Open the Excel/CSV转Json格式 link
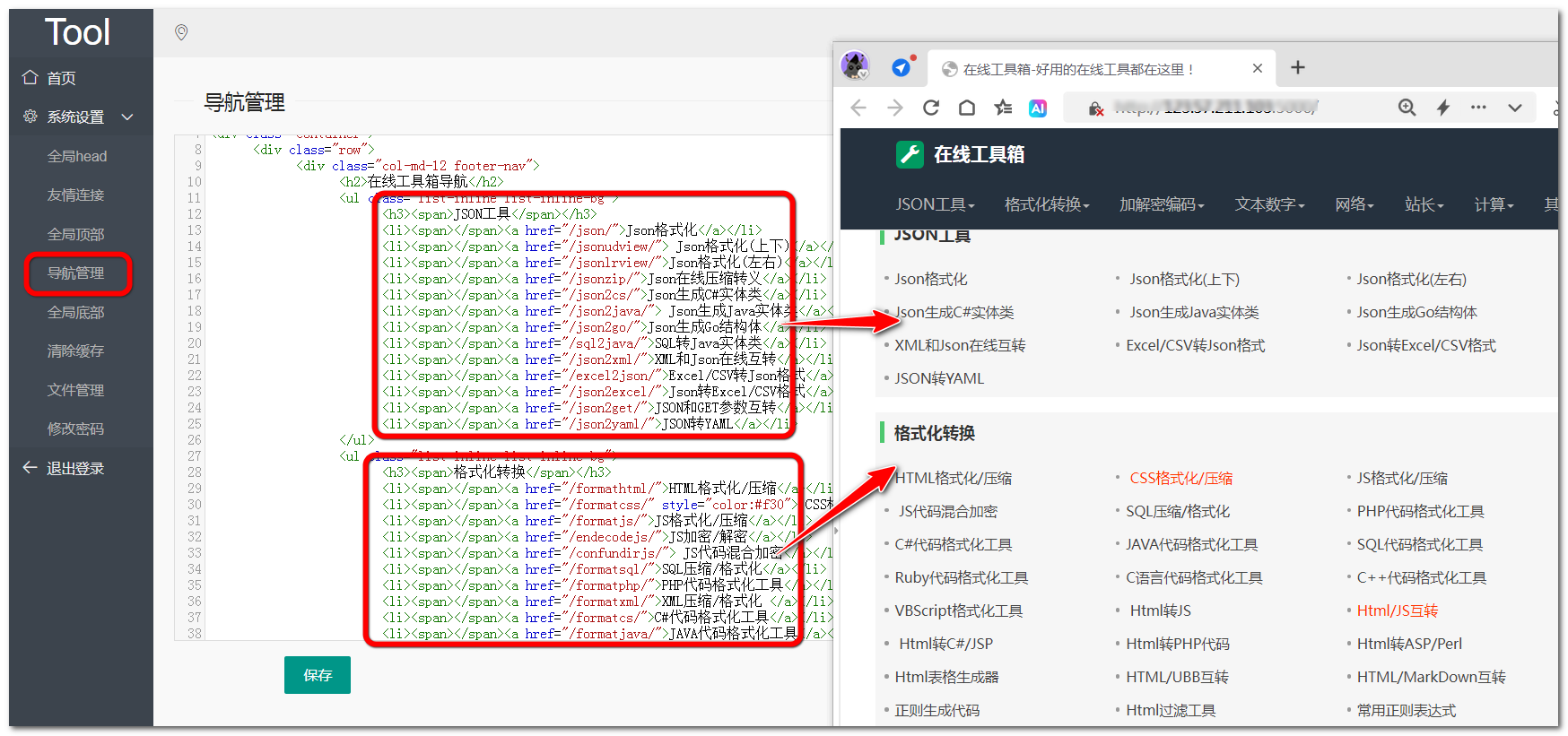1568x736 pixels. (x=1195, y=345)
